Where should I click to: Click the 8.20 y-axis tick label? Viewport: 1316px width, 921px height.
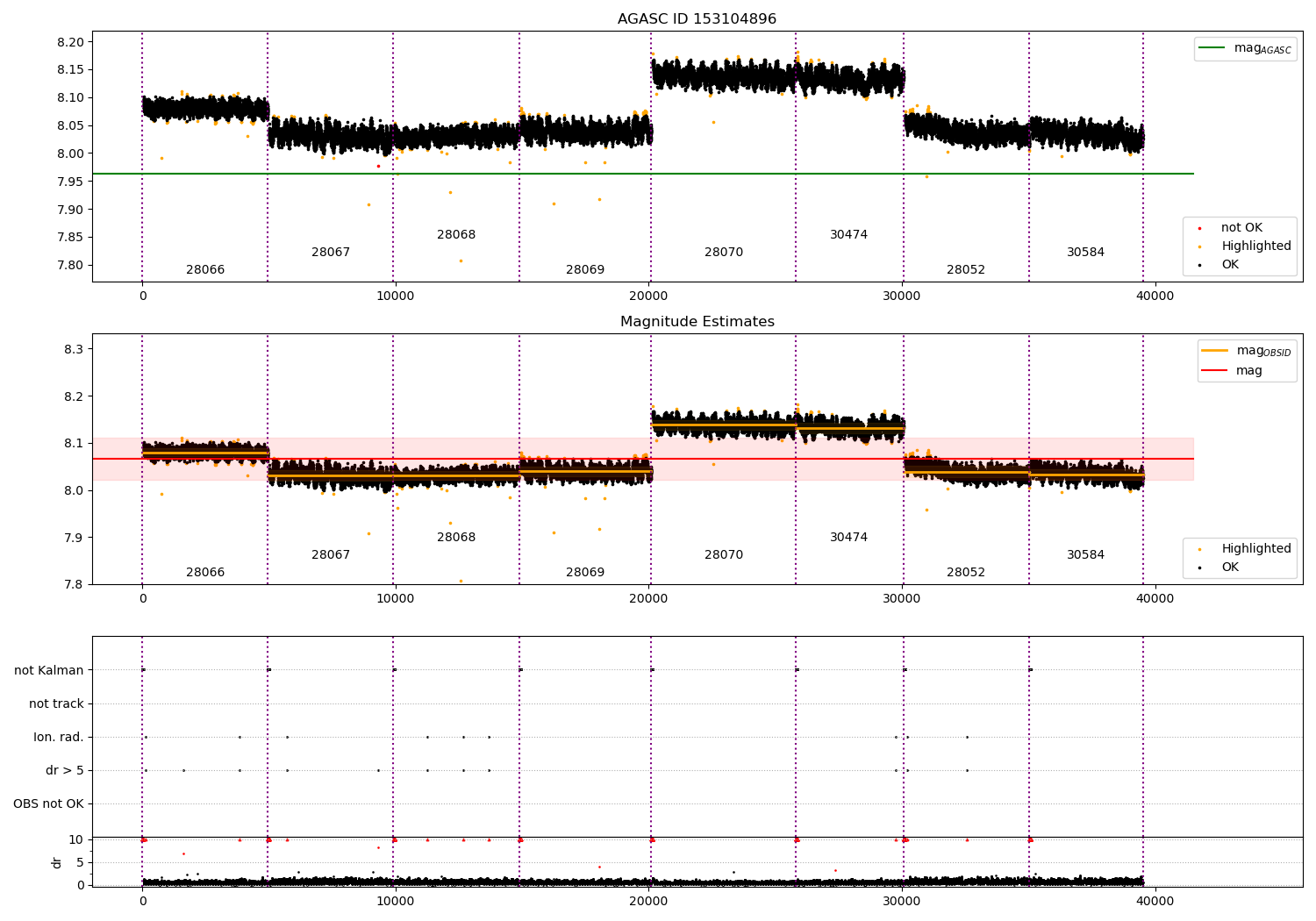(x=70, y=42)
